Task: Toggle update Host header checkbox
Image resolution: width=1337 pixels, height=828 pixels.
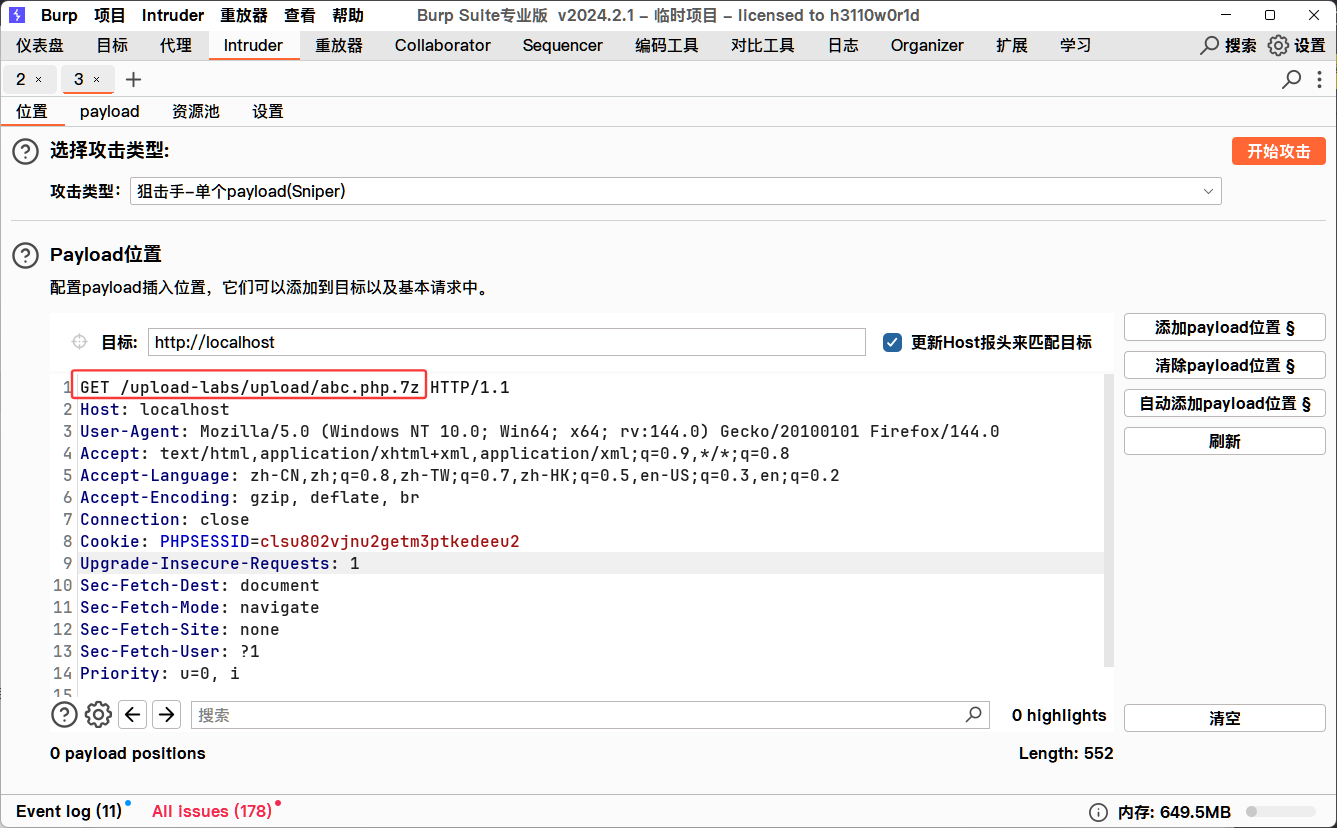Action: (893, 342)
